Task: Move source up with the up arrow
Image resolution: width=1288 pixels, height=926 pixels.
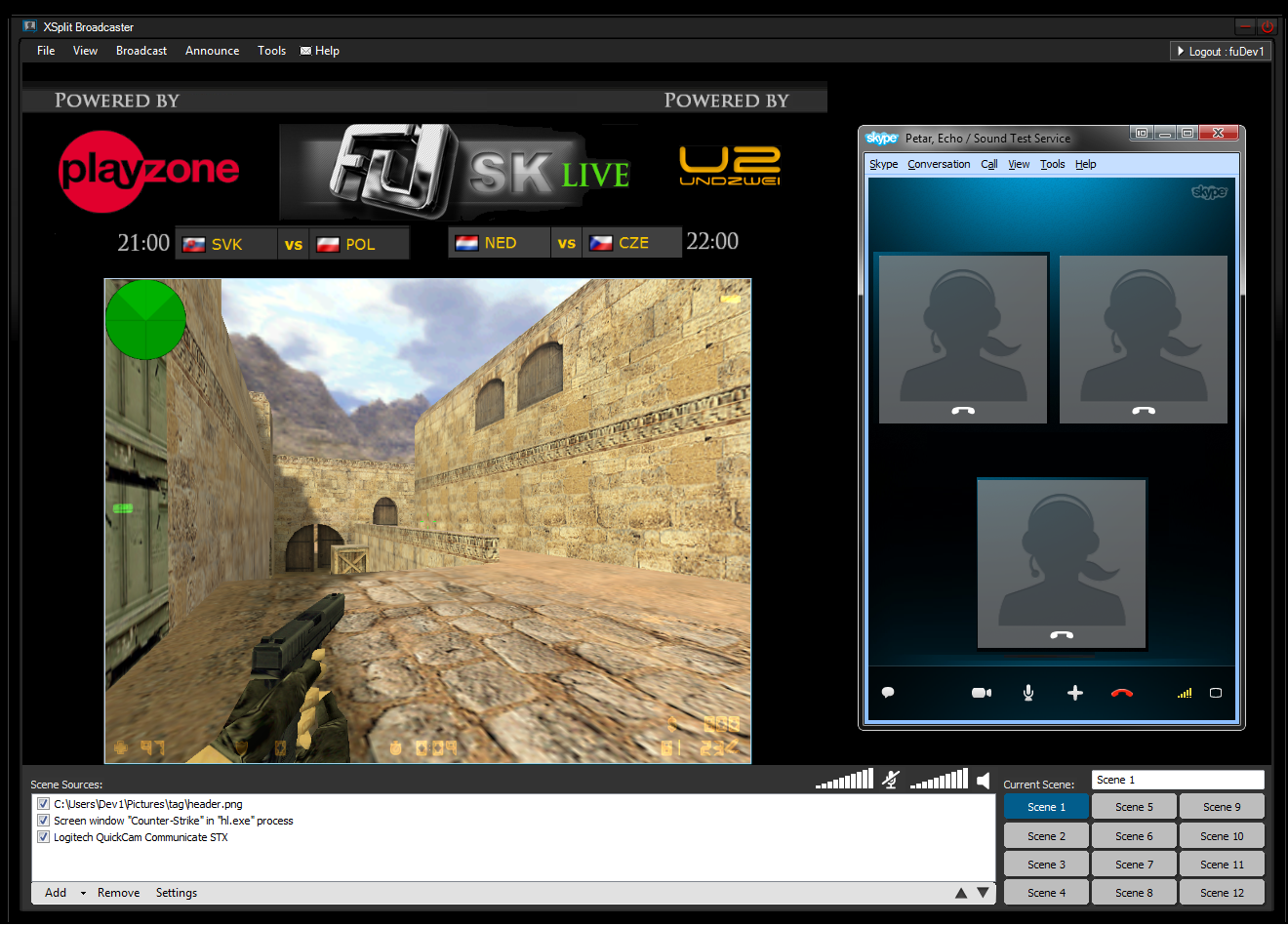Action: click(x=961, y=893)
